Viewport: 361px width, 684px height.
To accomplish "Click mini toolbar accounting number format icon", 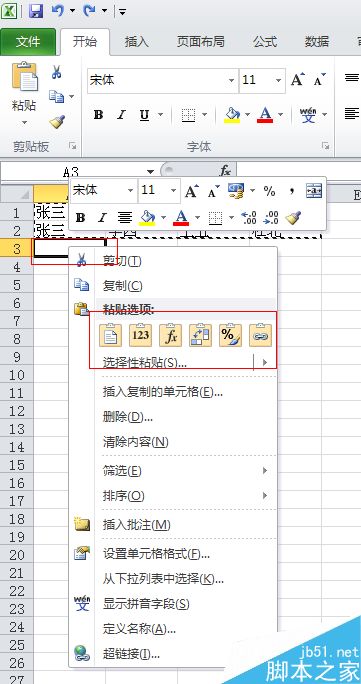I will pyautogui.click(x=235, y=191).
